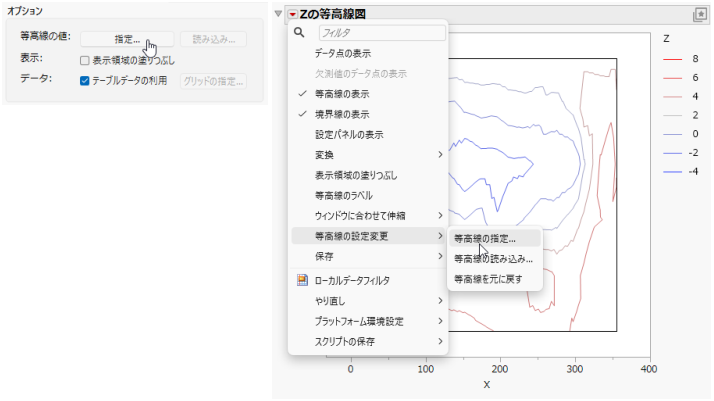Enable 表示領域の塗りつぶし checkbox
The image size is (714, 401).
click(x=84, y=61)
